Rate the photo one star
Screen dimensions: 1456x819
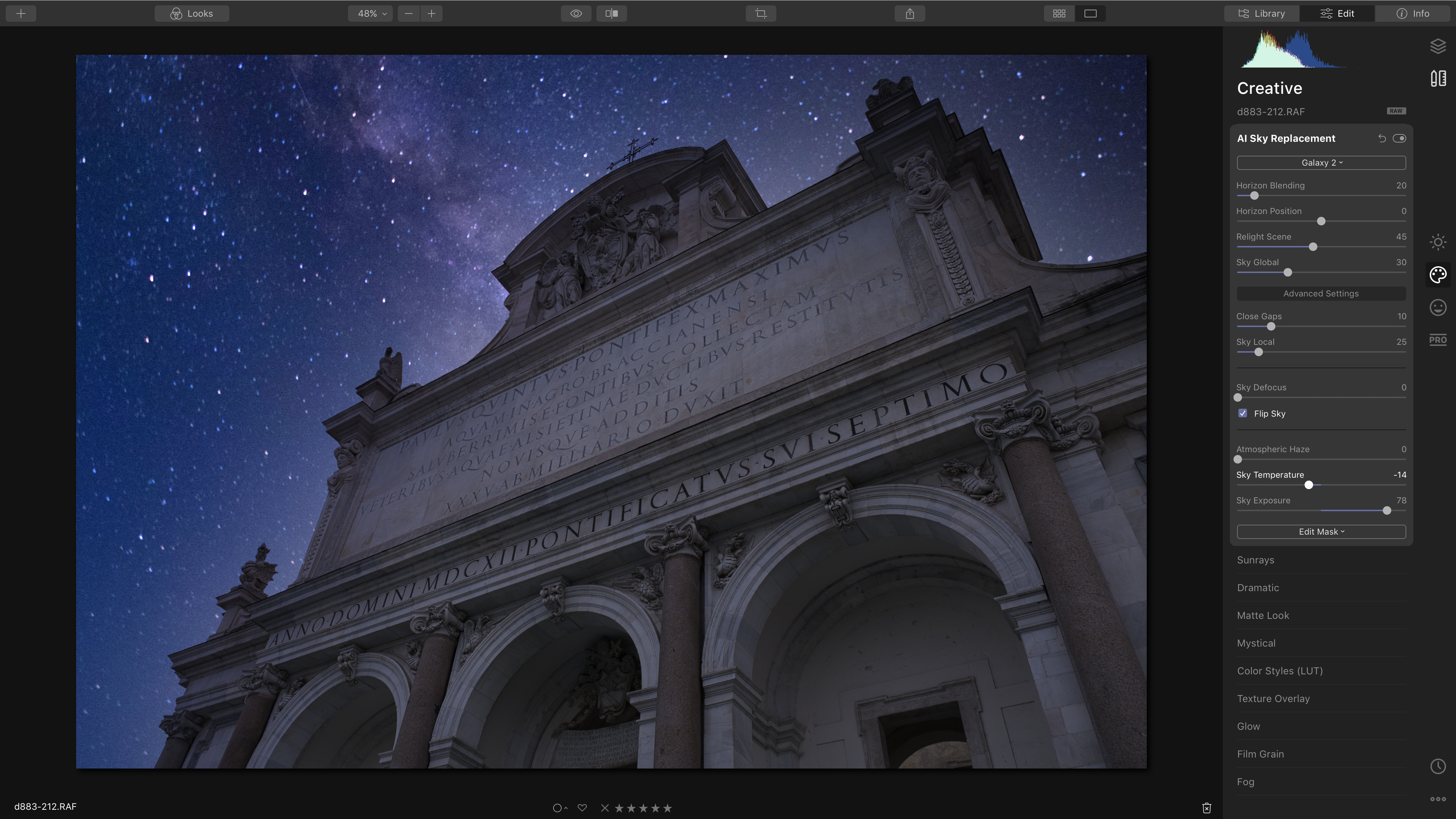point(619,808)
